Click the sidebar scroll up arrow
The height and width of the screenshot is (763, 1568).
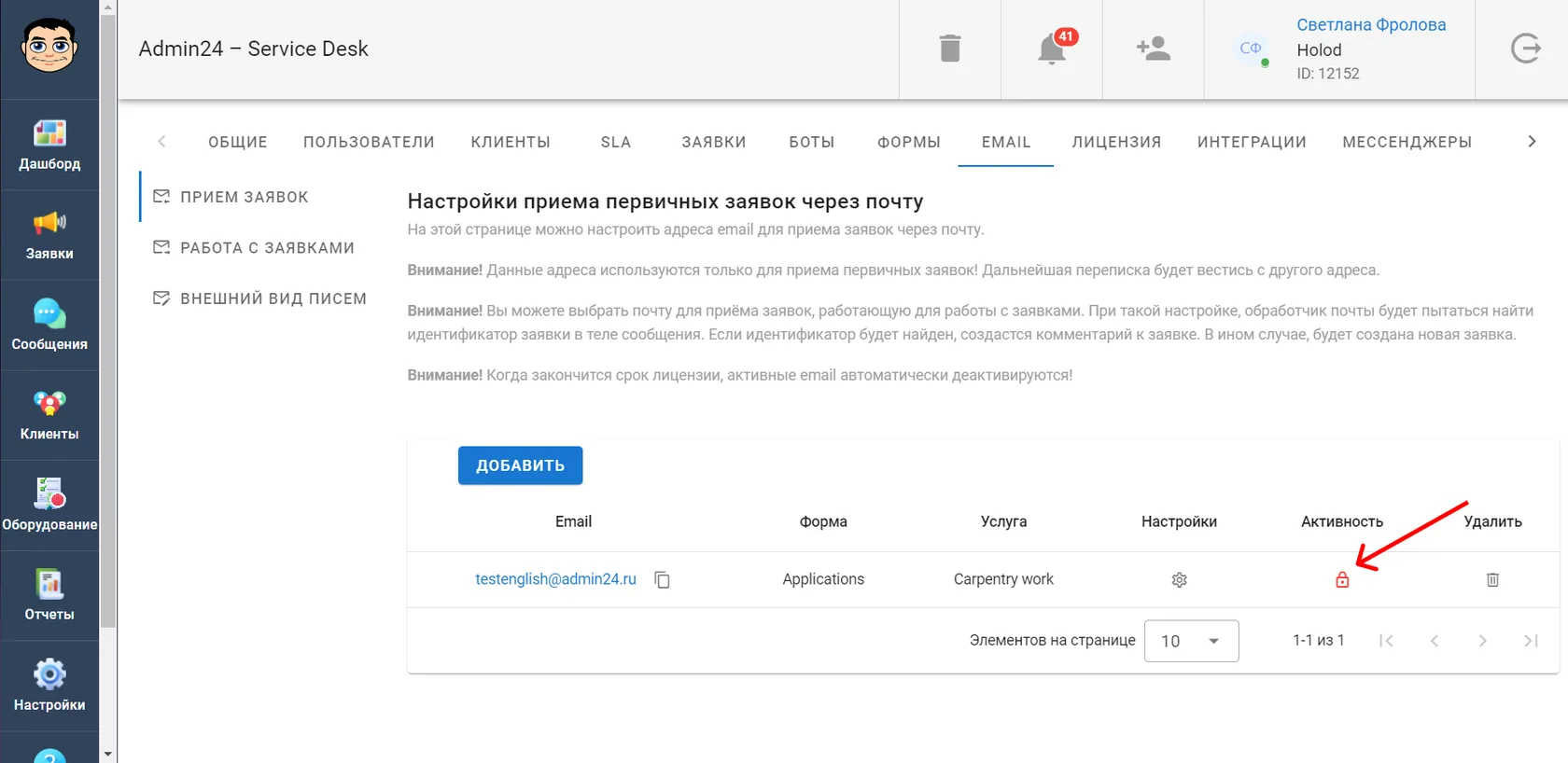[x=108, y=8]
